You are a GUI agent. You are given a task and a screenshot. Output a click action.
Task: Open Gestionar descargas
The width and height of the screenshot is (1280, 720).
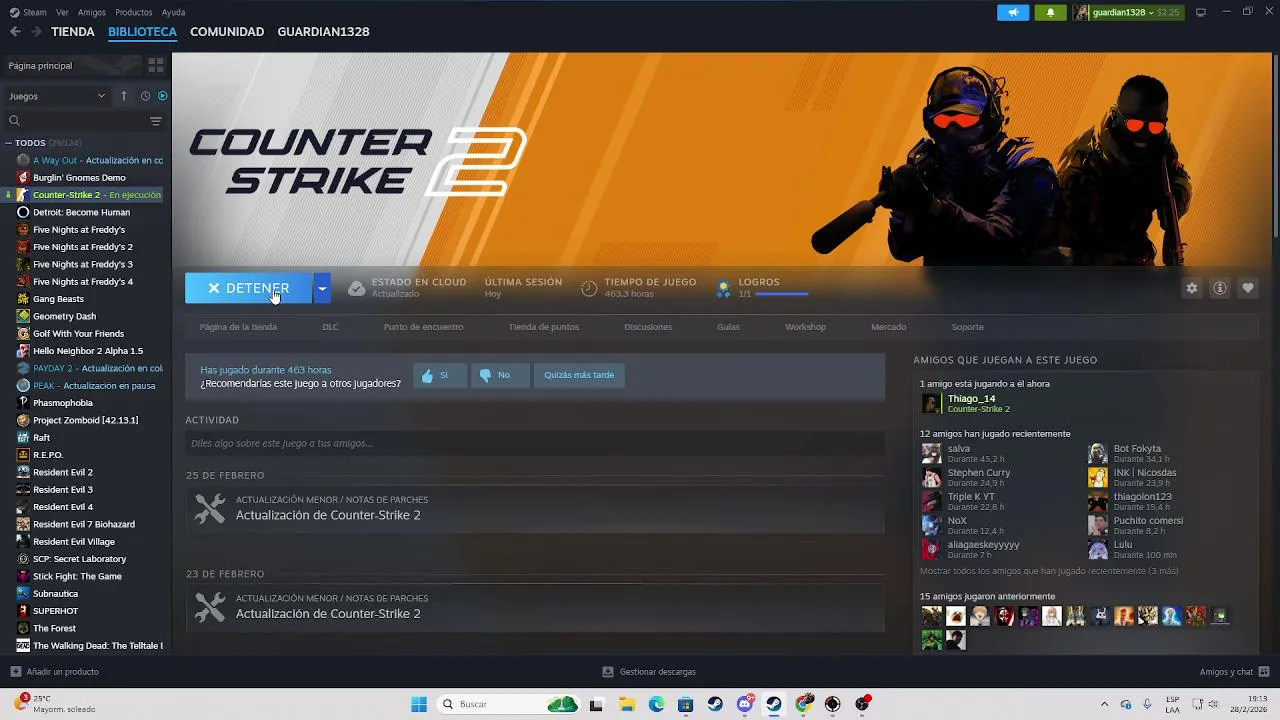(x=649, y=672)
